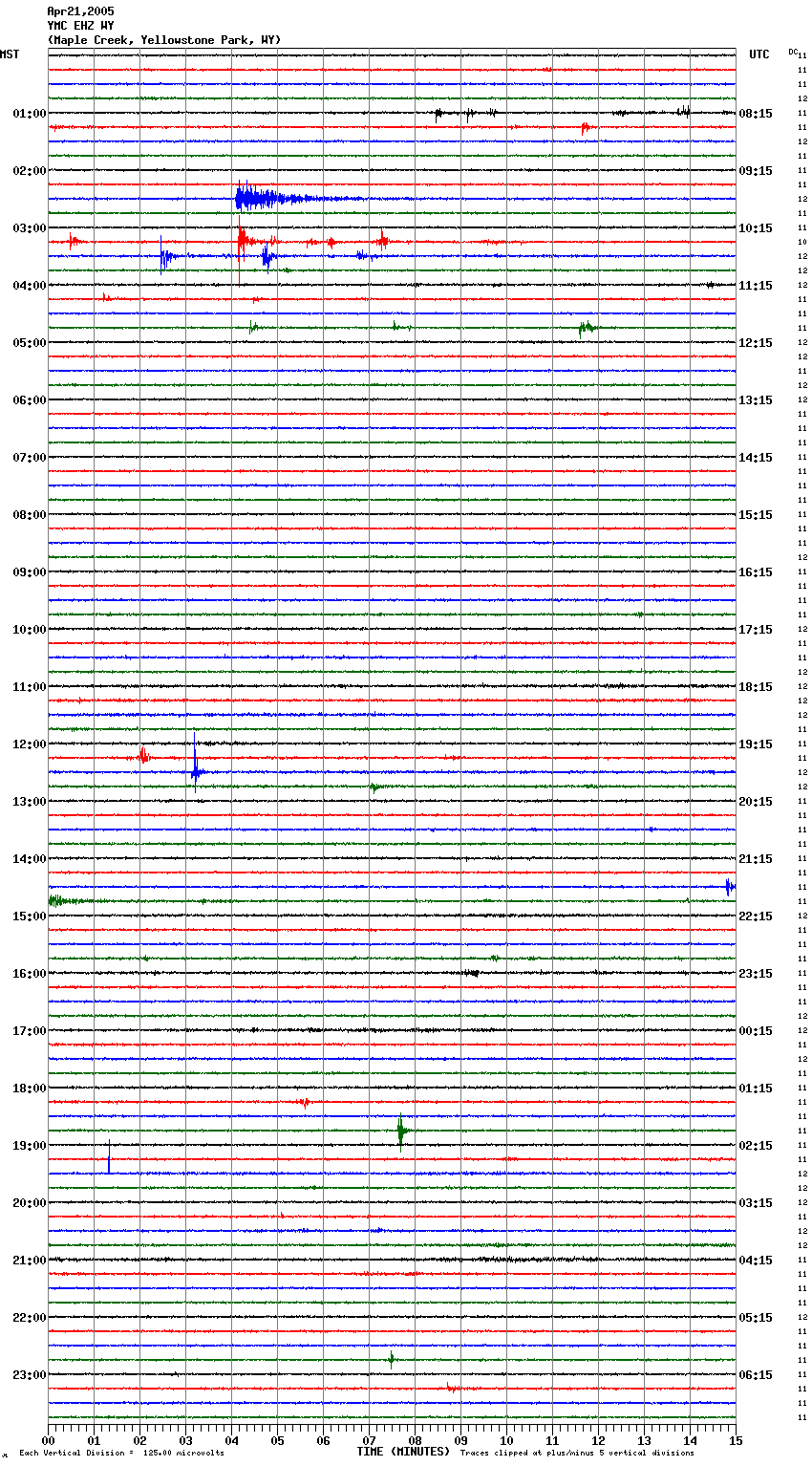Click the 19:00 MST time label
Screen dimensions: 812x1466
[x=29, y=1146]
